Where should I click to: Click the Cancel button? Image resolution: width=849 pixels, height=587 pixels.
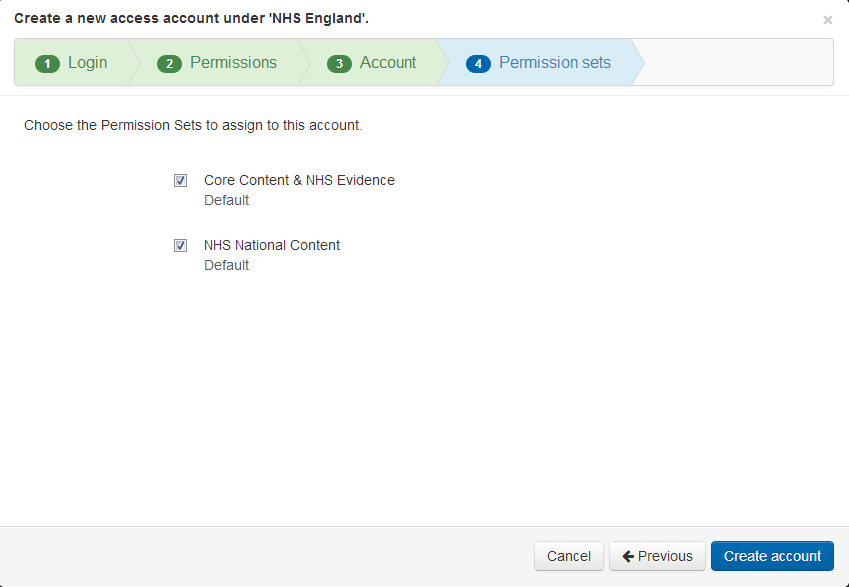tap(568, 556)
